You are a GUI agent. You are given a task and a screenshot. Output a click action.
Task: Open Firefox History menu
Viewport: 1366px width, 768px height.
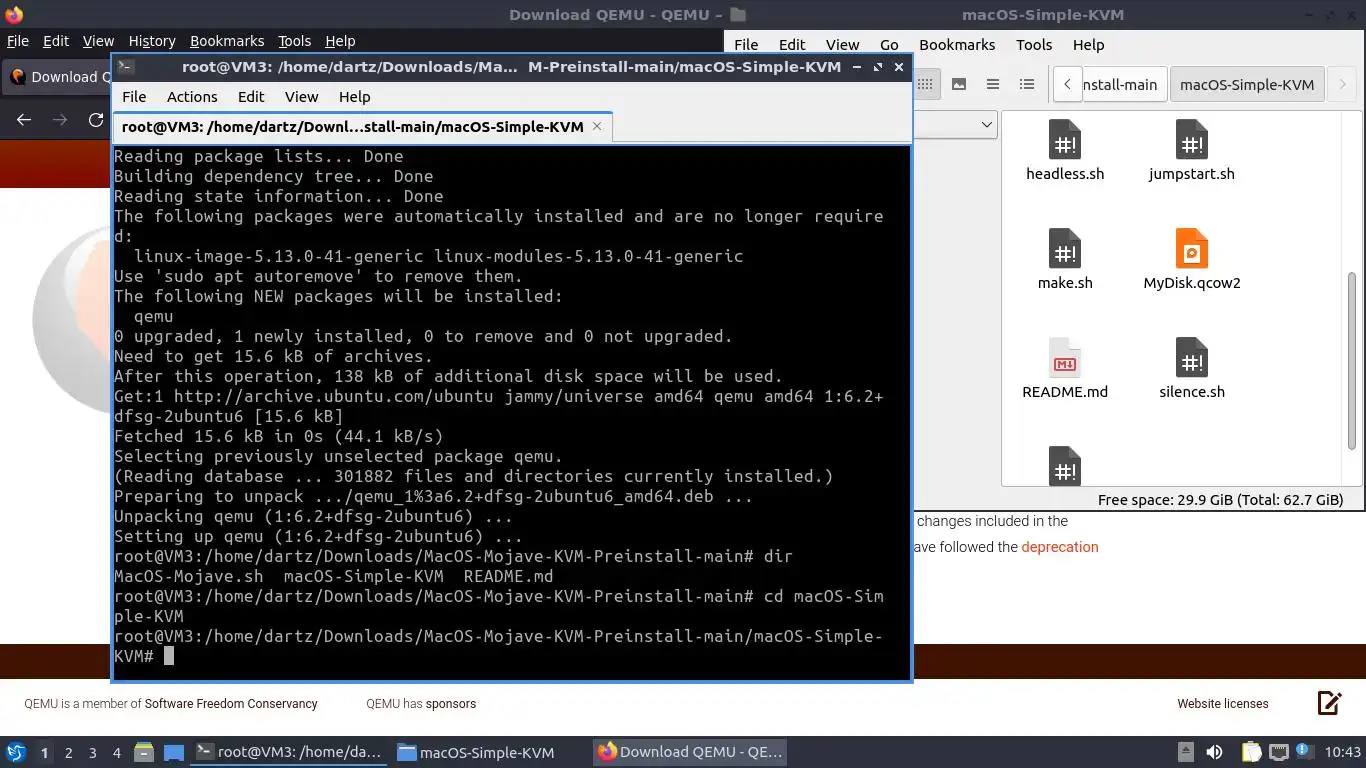pyautogui.click(x=152, y=41)
